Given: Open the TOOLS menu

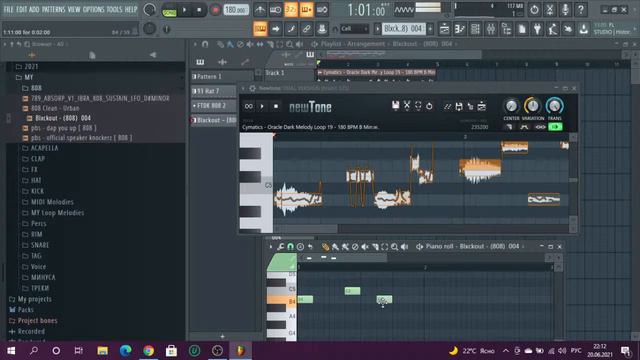Looking at the screenshot, I should click(x=114, y=9).
